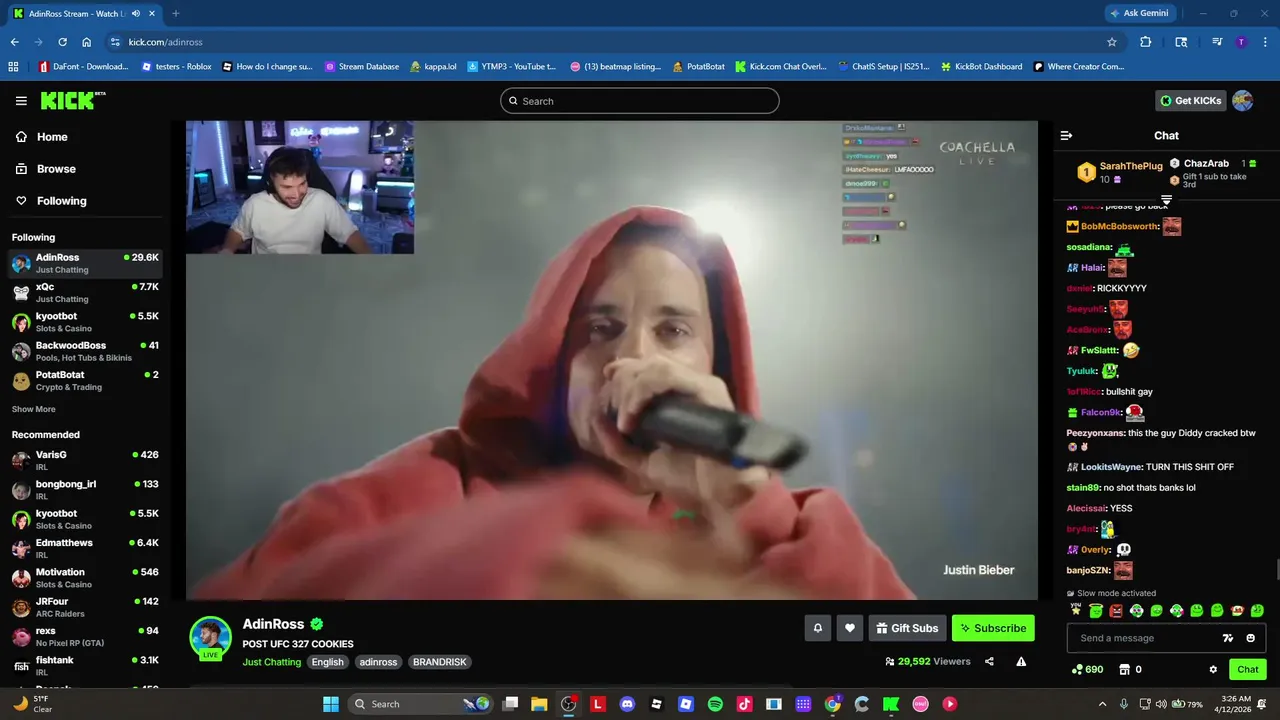The height and width of the screenshot is (720, 1280).
Task: Open fishtank in Recommended list
Action: point(85,665)
